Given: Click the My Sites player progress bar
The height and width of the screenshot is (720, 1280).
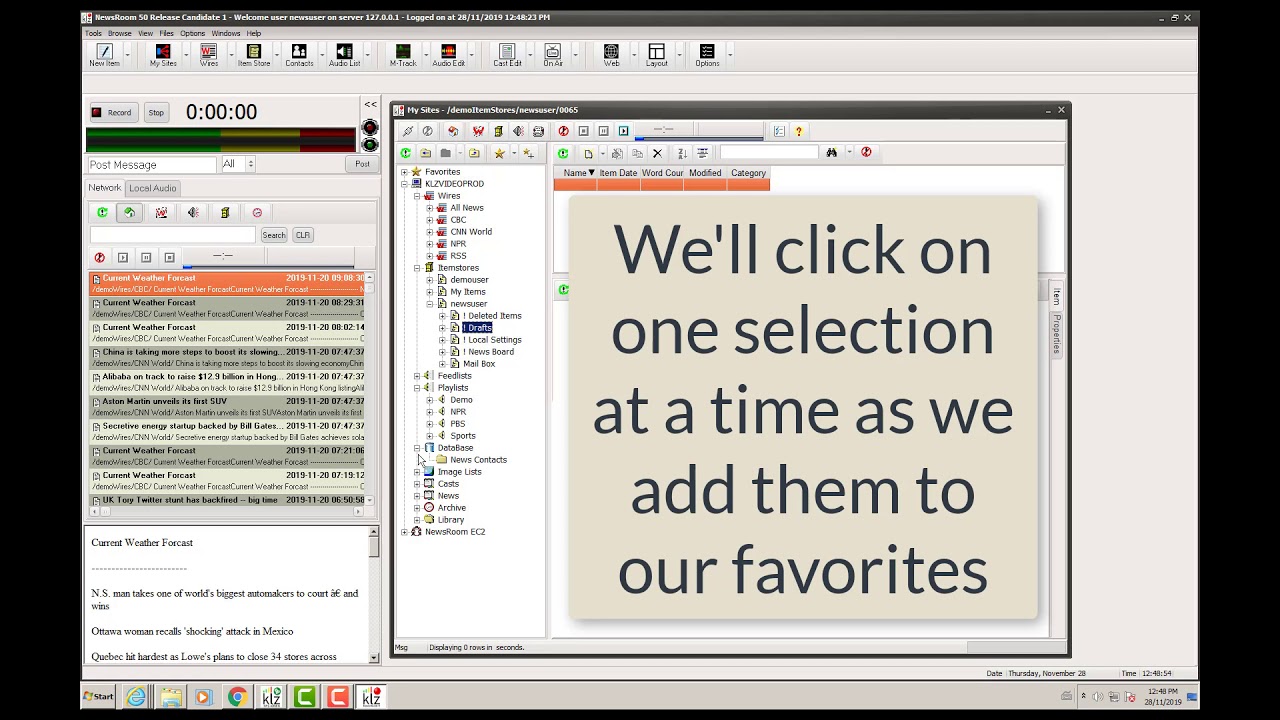Looking at the screenshot, I should coord(699,139).
